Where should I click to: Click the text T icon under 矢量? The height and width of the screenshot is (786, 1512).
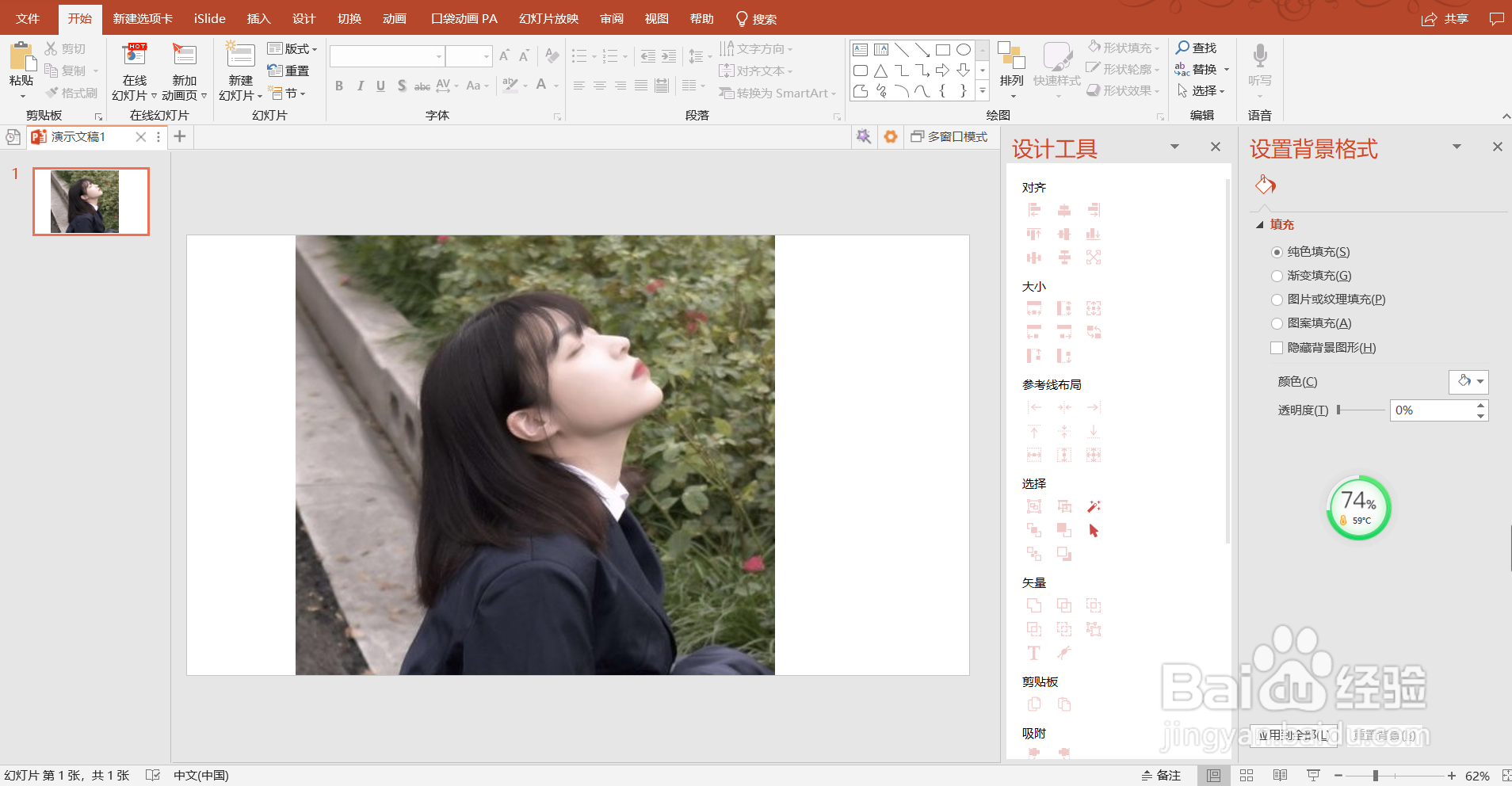click(x=1034, y=653)
